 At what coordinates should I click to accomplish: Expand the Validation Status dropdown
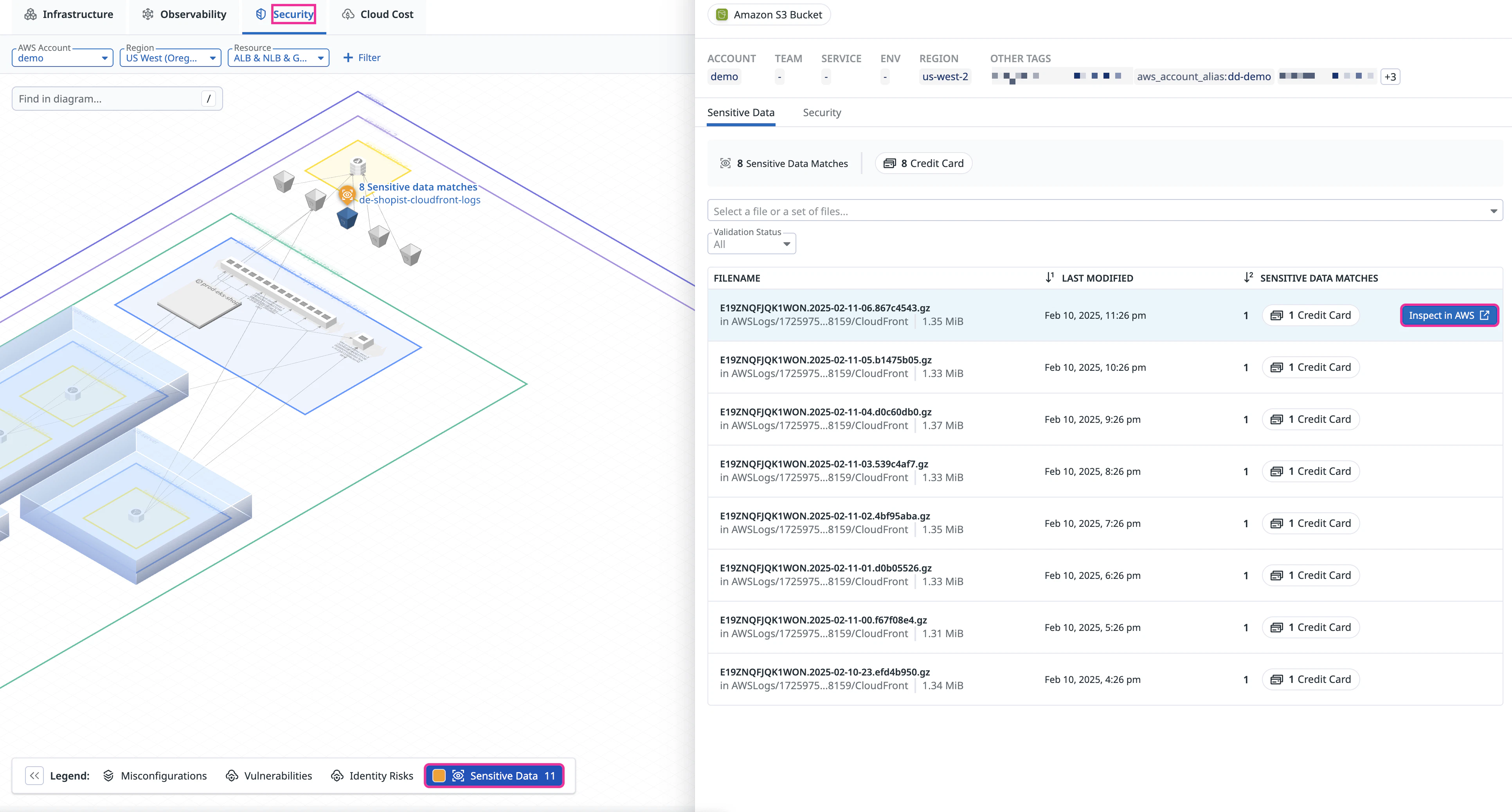(x=751, y=244)
